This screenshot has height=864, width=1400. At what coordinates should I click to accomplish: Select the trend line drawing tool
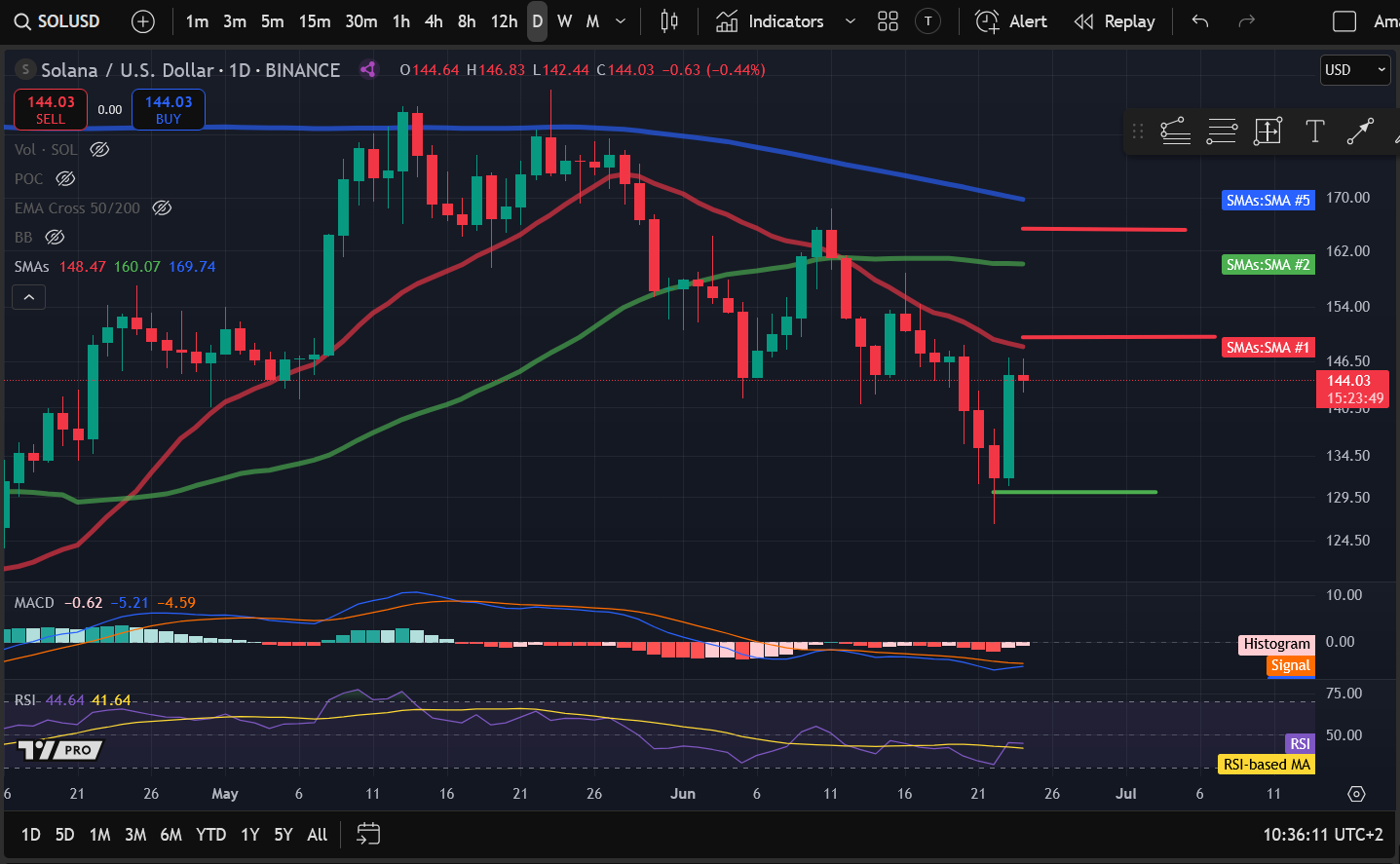[1360, 131]
